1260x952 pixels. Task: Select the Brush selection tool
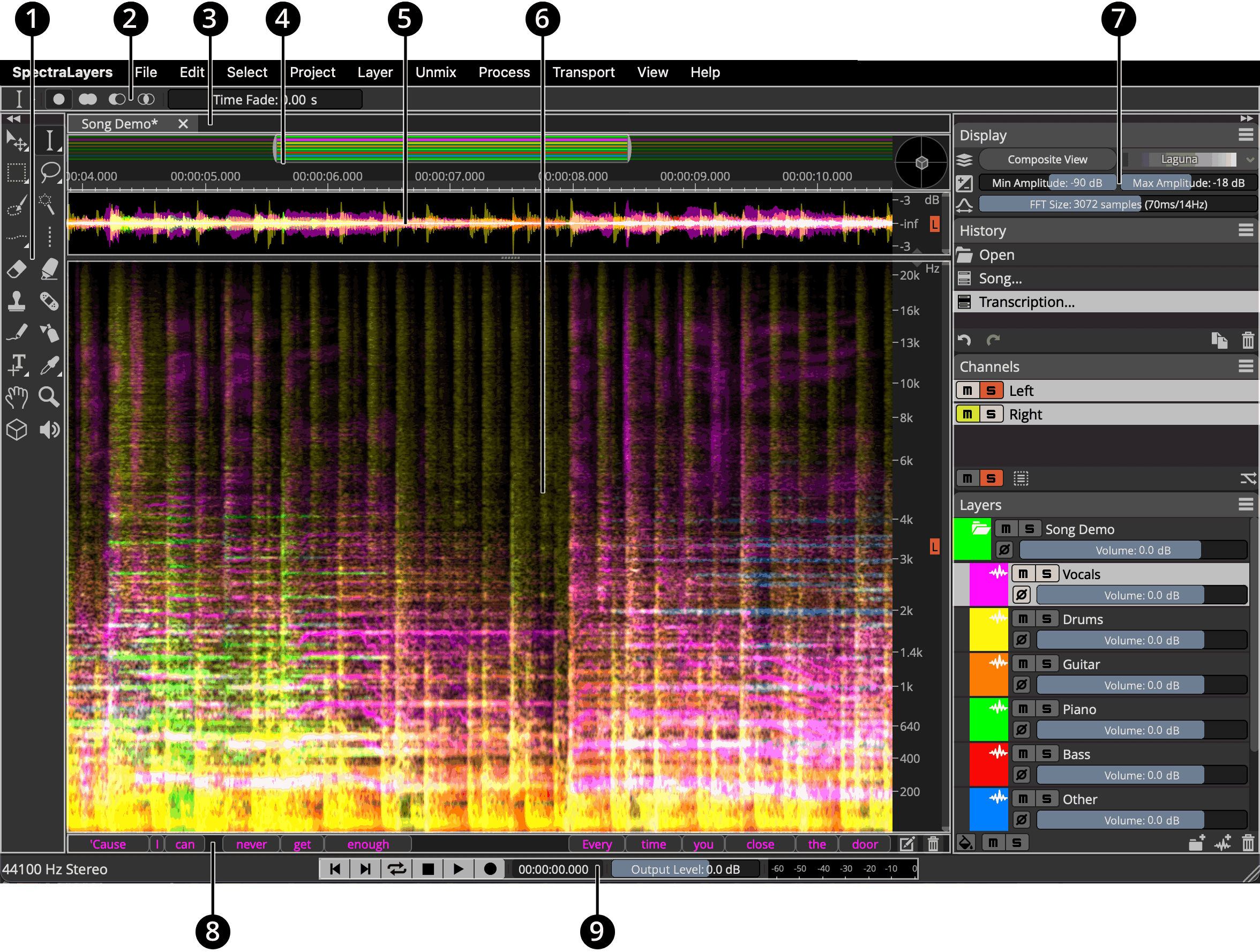17,204
